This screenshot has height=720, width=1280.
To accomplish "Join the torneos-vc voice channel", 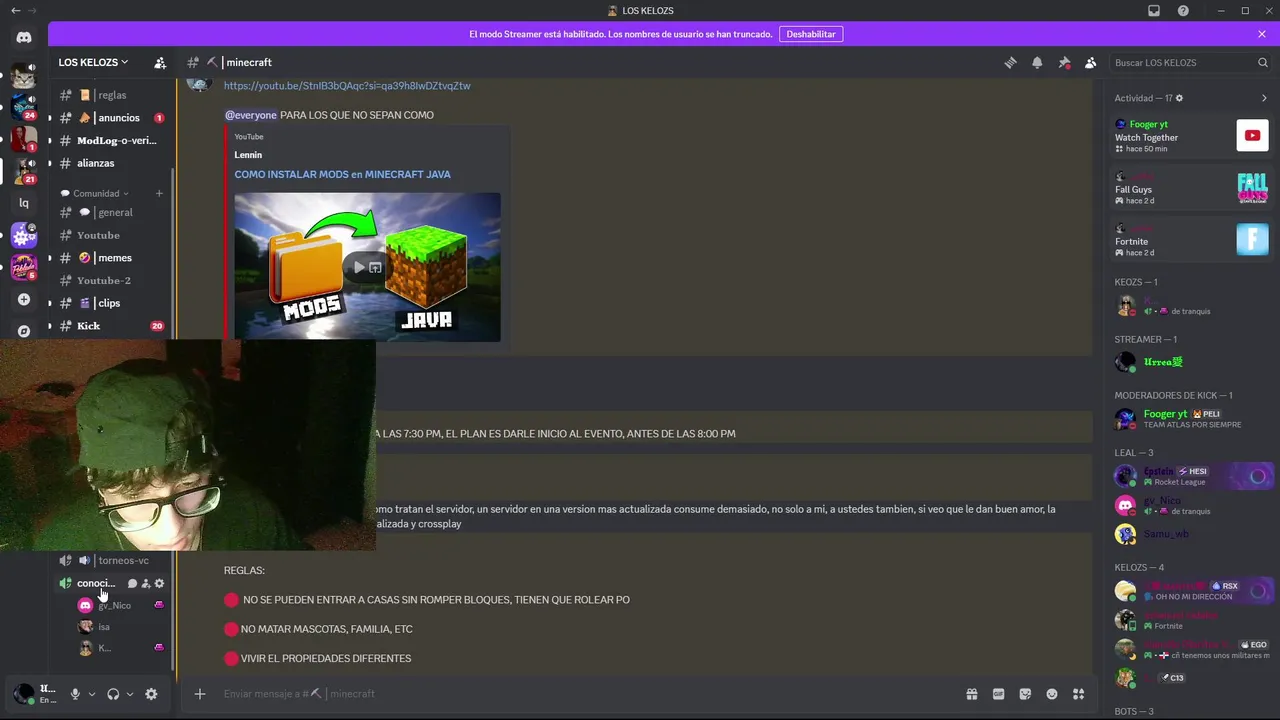I will pyautogui.click(x=112, y=560).
